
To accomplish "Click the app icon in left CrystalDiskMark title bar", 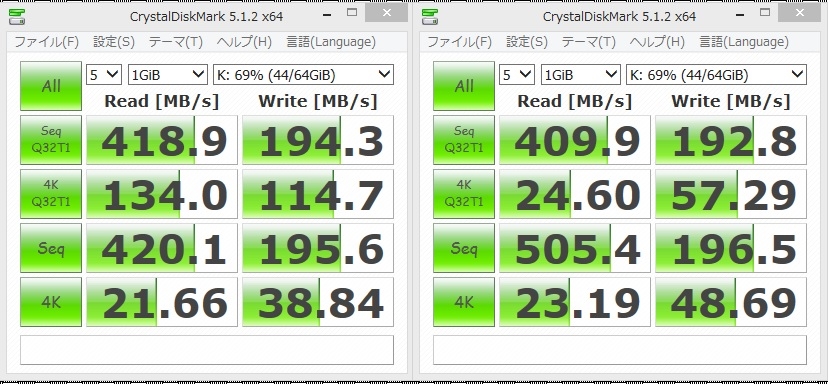I will pos(17,16).
